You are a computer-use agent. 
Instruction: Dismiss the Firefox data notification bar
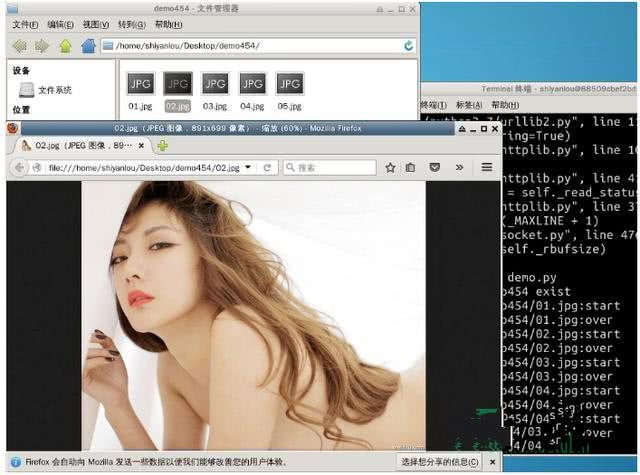pyautogui.click(x=492, y=462)
